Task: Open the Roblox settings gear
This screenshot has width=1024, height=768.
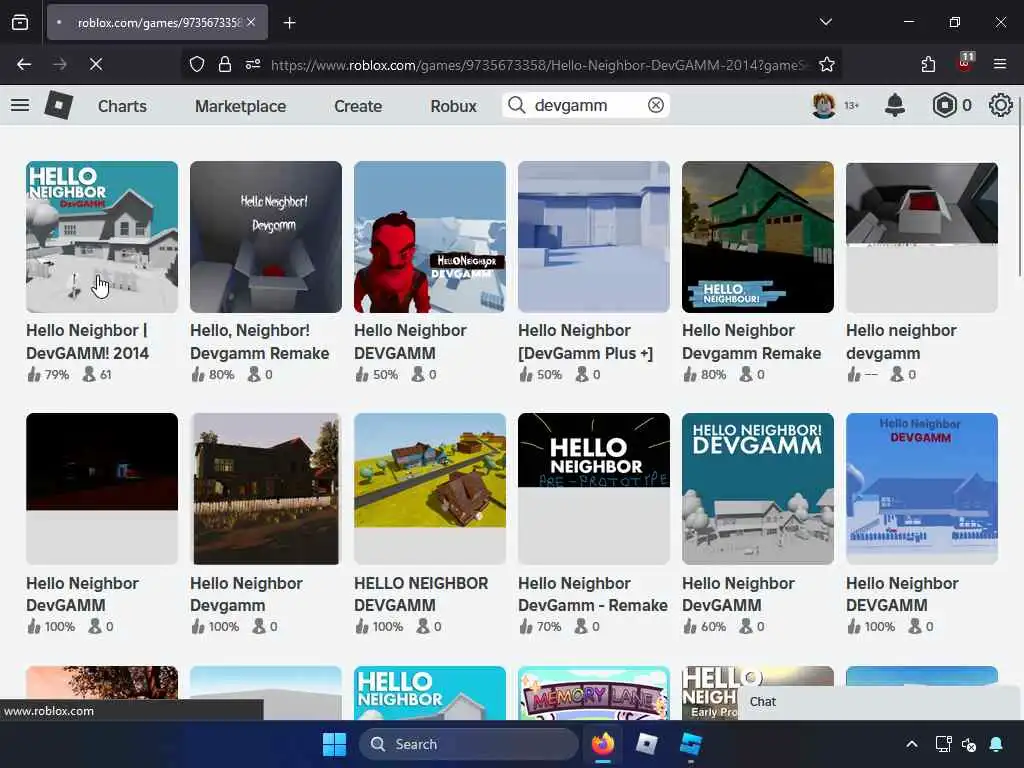Action: (1000, 105)
